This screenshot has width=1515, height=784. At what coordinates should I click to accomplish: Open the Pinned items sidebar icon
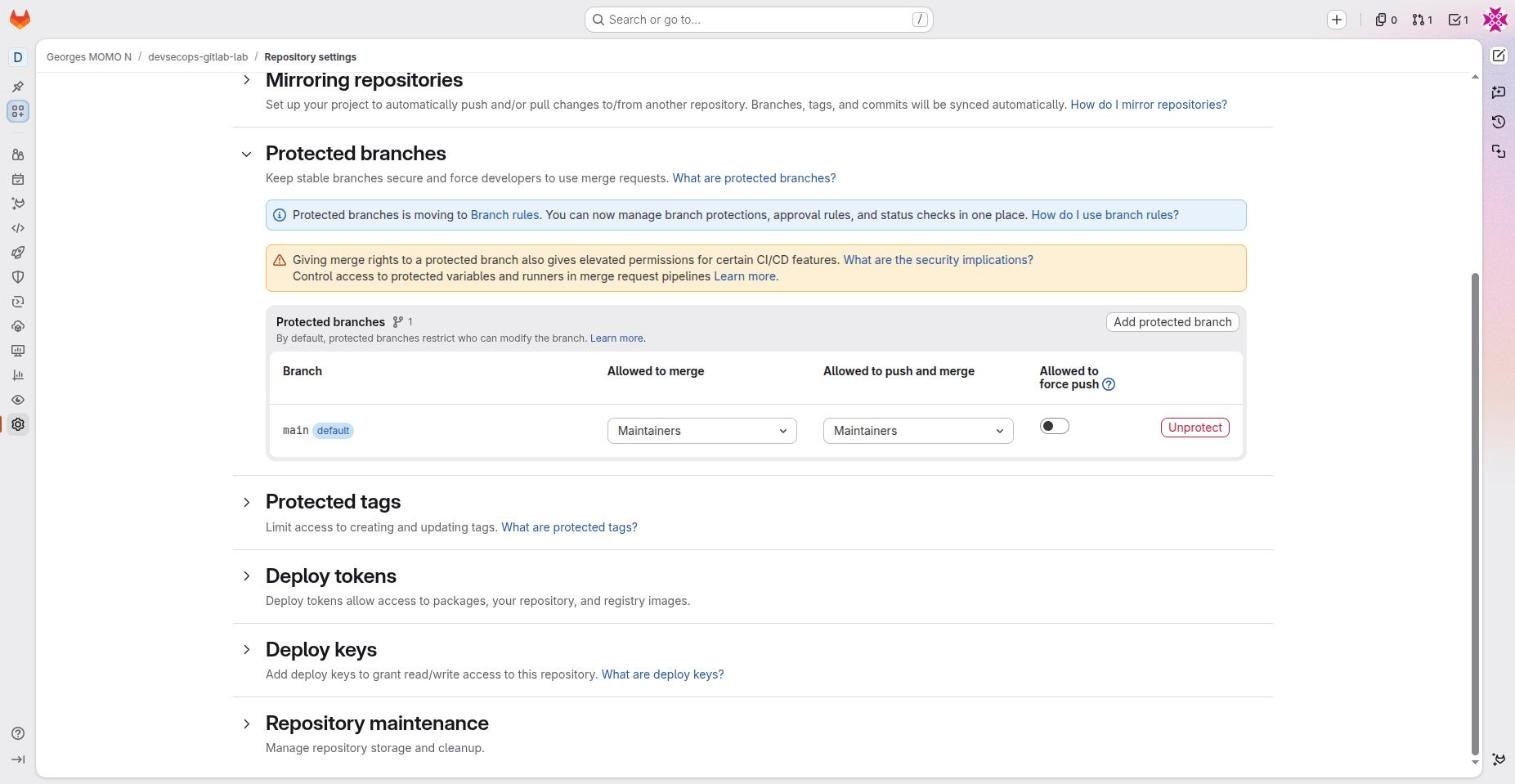point(17,87)
